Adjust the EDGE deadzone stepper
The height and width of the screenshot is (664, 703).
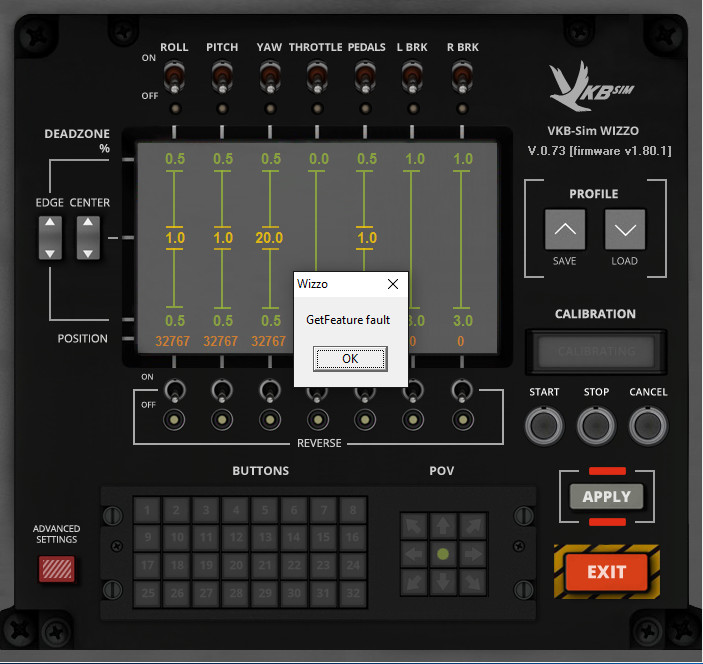[x=49, y=238]
